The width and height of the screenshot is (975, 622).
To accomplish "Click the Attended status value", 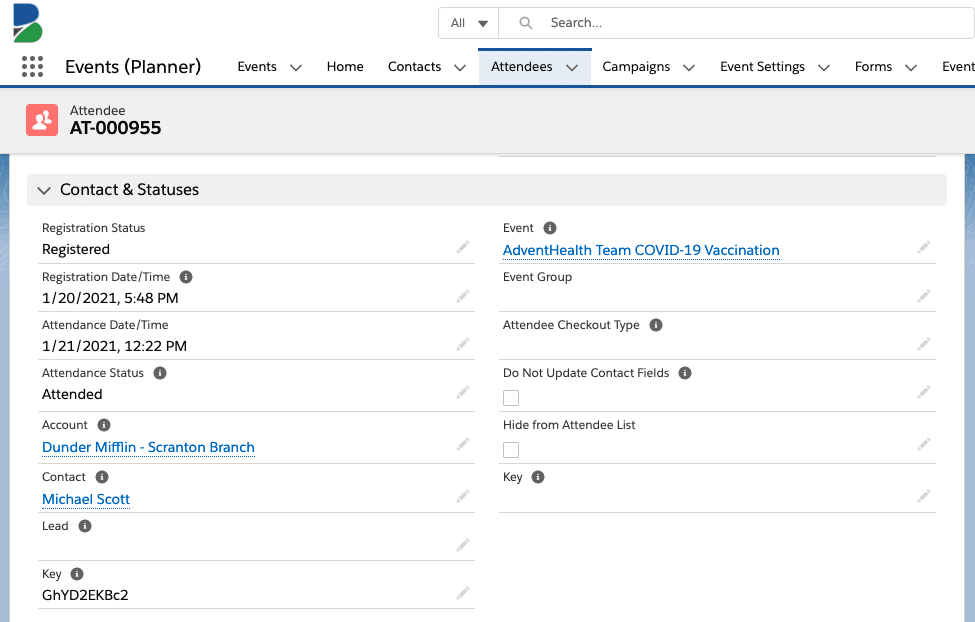I will [x=72, y=394].
